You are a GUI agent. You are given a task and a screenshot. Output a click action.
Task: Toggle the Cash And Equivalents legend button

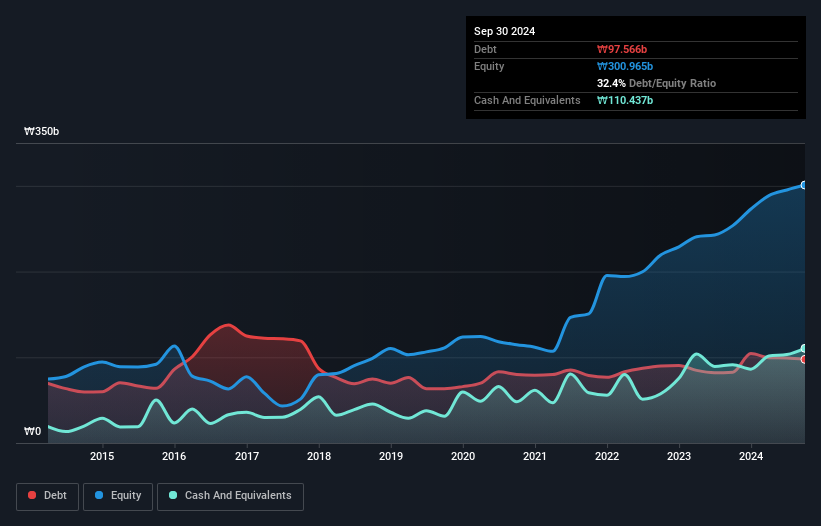[x=230, y=496]
